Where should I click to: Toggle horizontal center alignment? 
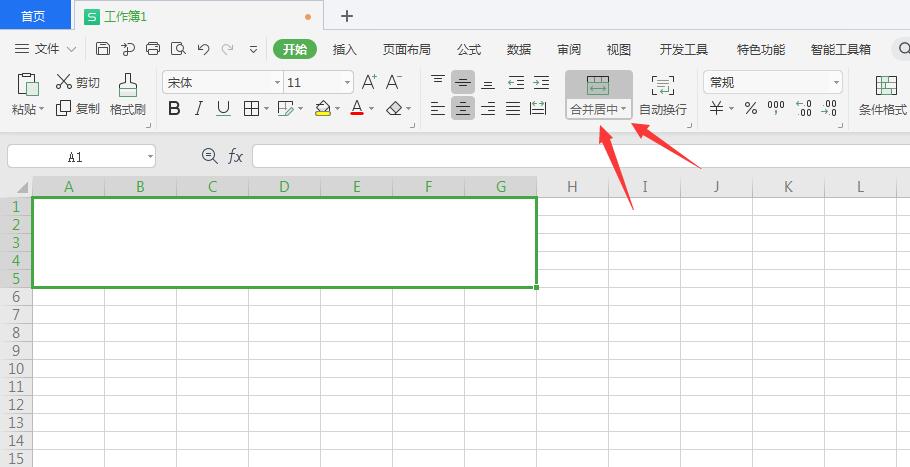click(463, 108)
